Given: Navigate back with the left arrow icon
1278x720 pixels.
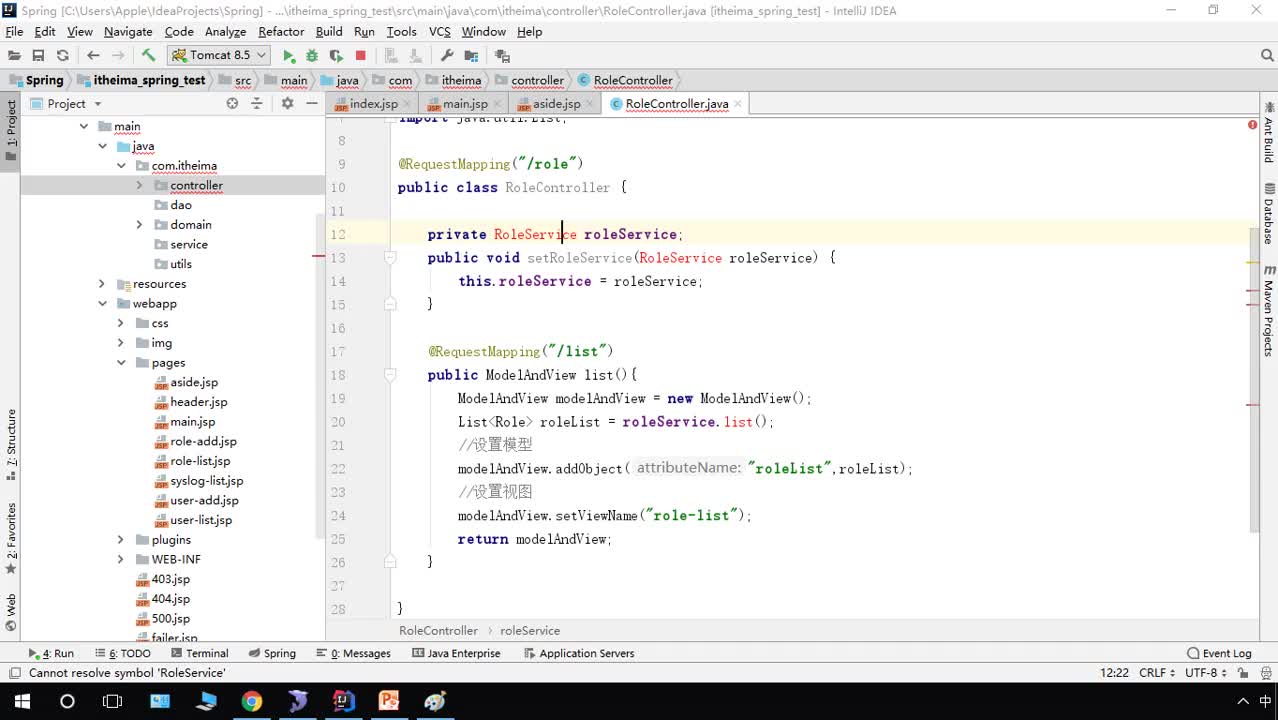Looking at the screenshot, I should (93, 56).
